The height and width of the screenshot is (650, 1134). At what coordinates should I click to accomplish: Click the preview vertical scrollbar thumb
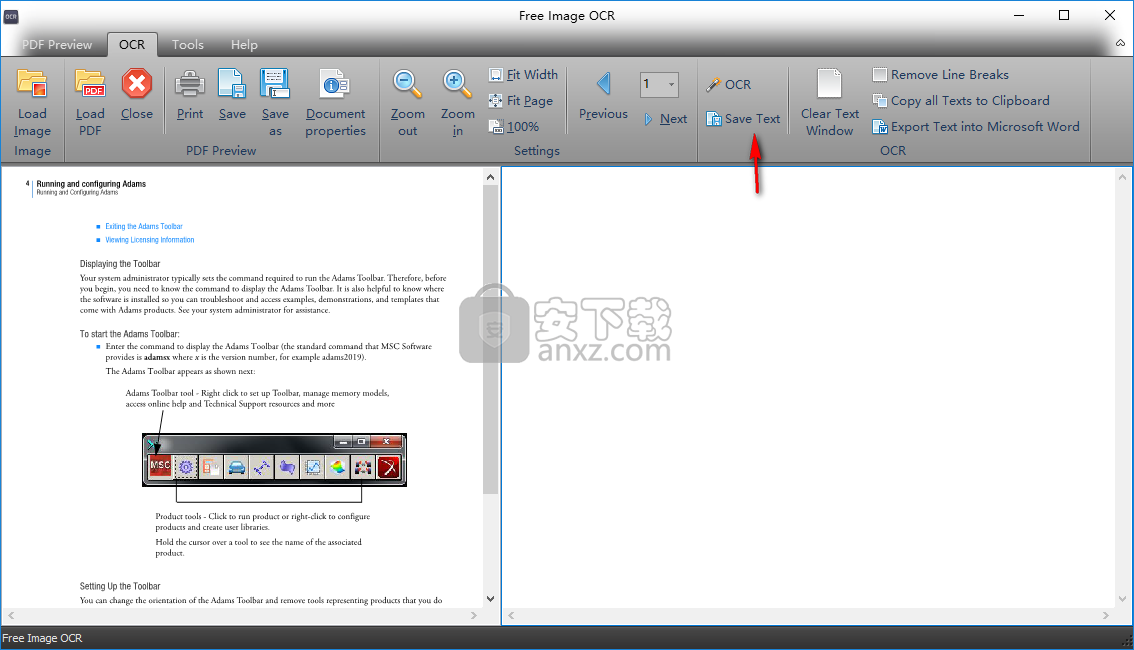pos(490,340)
